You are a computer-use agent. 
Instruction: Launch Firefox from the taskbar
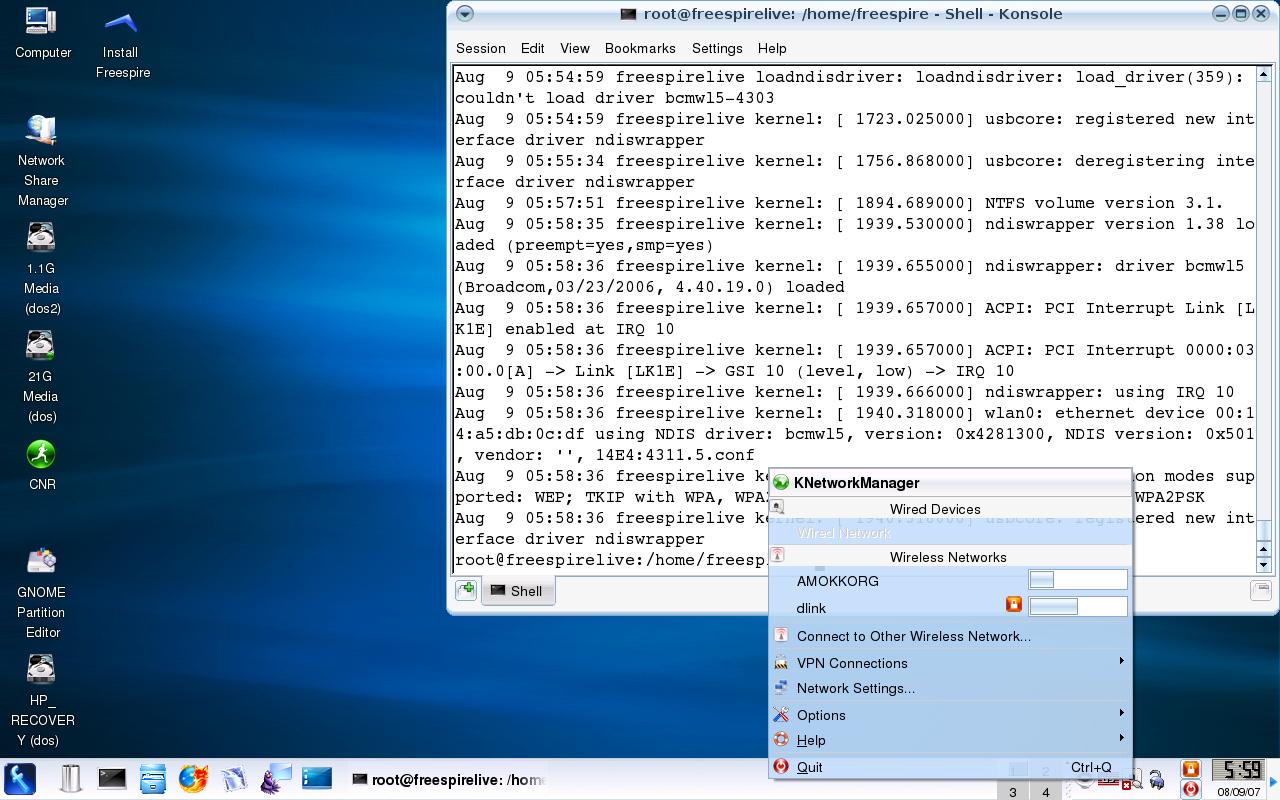[x=193, y=778]
